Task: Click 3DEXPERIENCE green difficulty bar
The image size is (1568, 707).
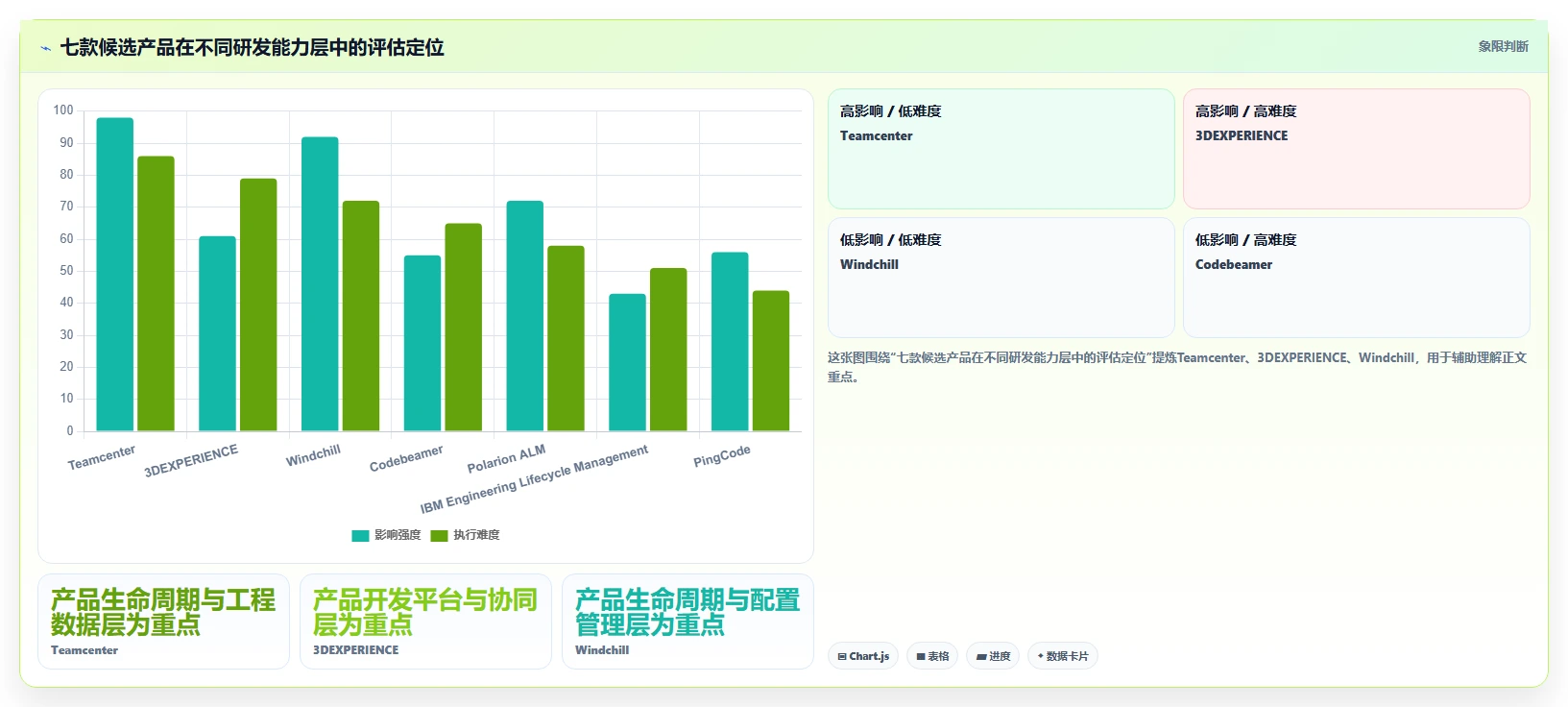Action: click(258, 305)
